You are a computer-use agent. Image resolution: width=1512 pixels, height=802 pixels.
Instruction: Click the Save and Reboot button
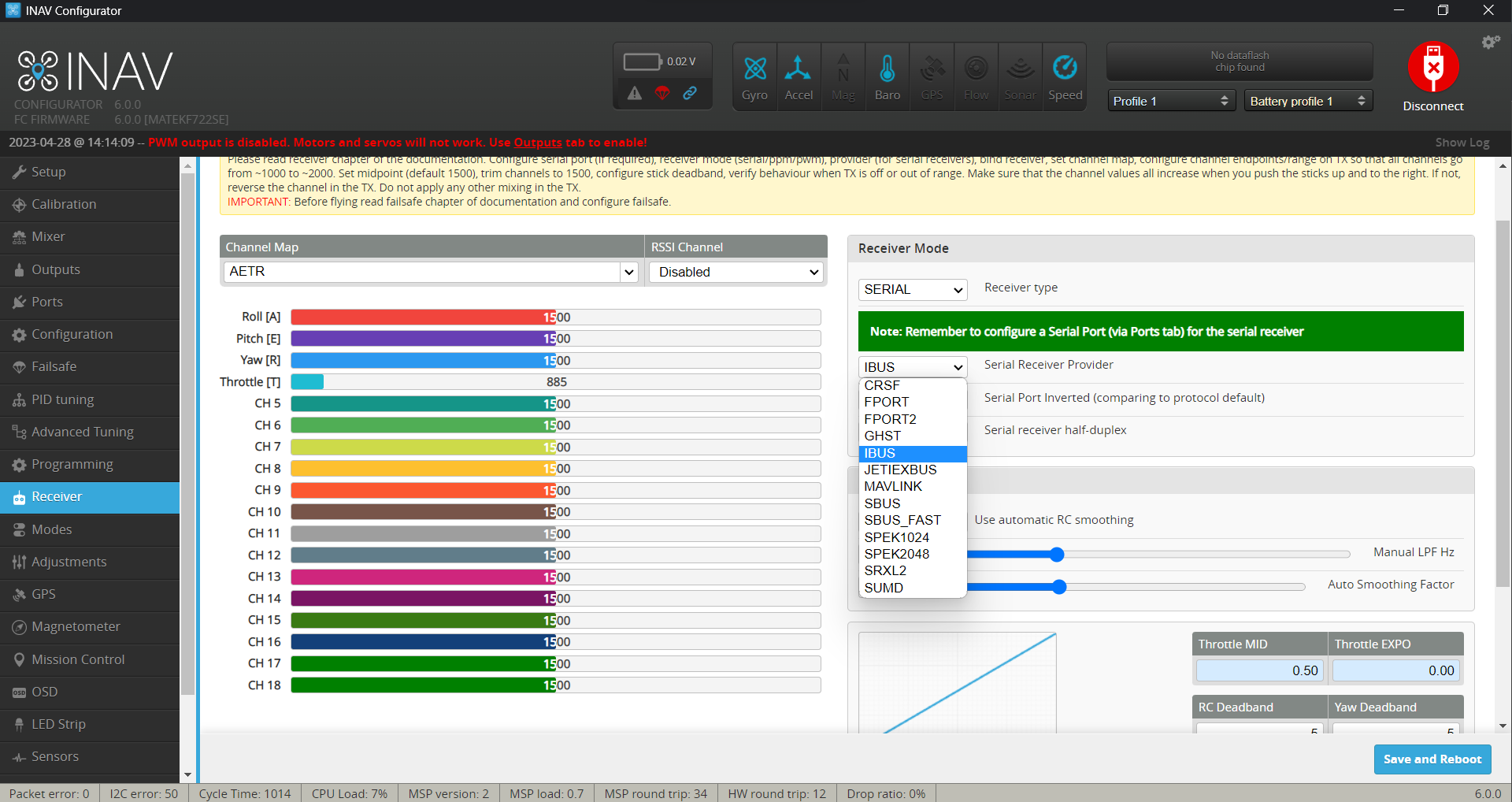(x=1432, y=759)
